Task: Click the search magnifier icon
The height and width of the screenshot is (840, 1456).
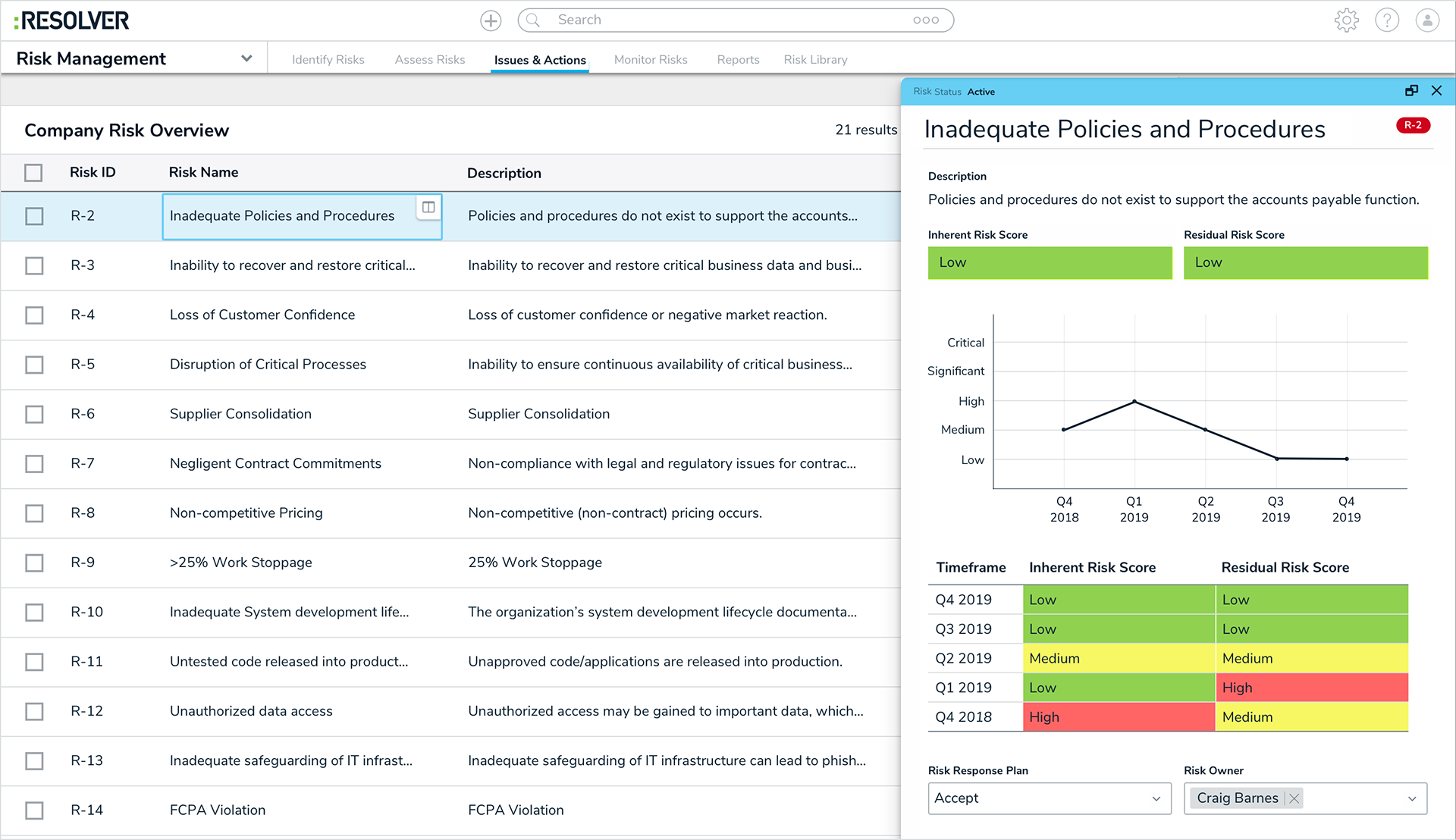Action: pos(534,20)
